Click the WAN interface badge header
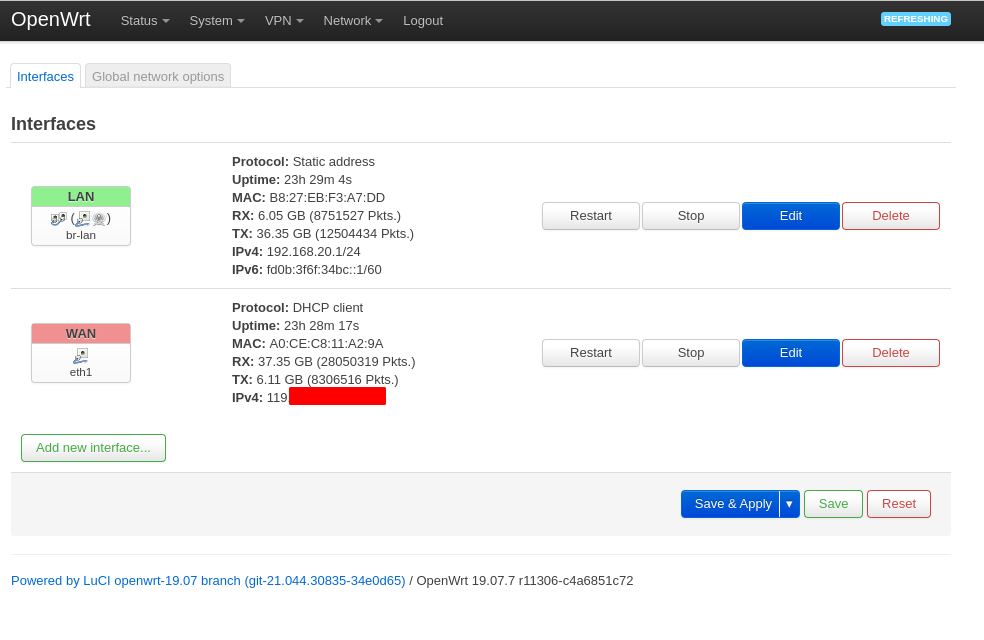The height and width of the screenshot is (640, 984). 81,333
